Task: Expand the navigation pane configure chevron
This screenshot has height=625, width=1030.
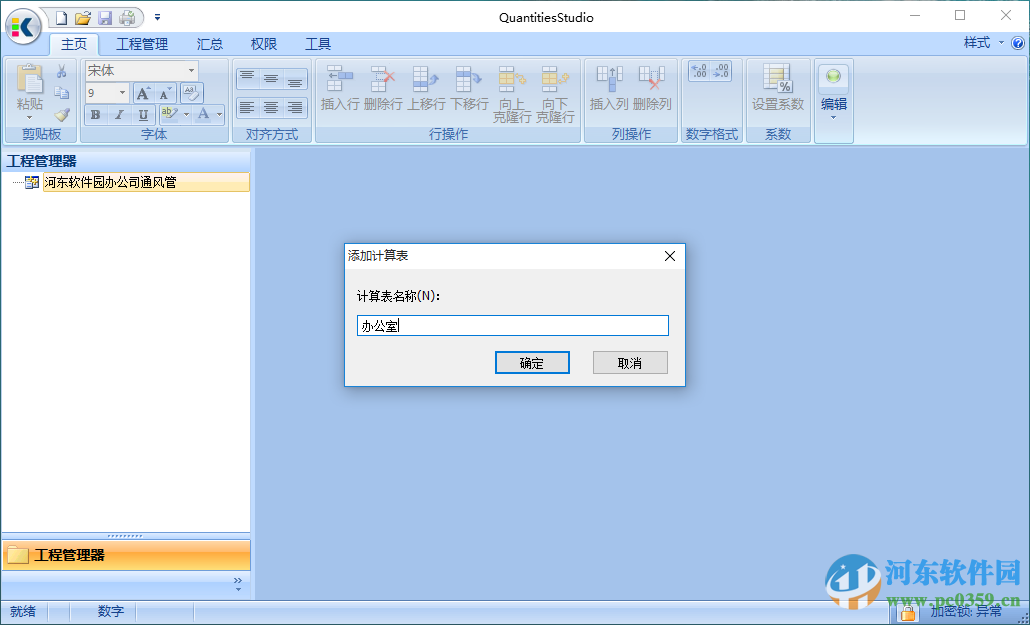Action: pyautogui.click(x=238, y=584)
